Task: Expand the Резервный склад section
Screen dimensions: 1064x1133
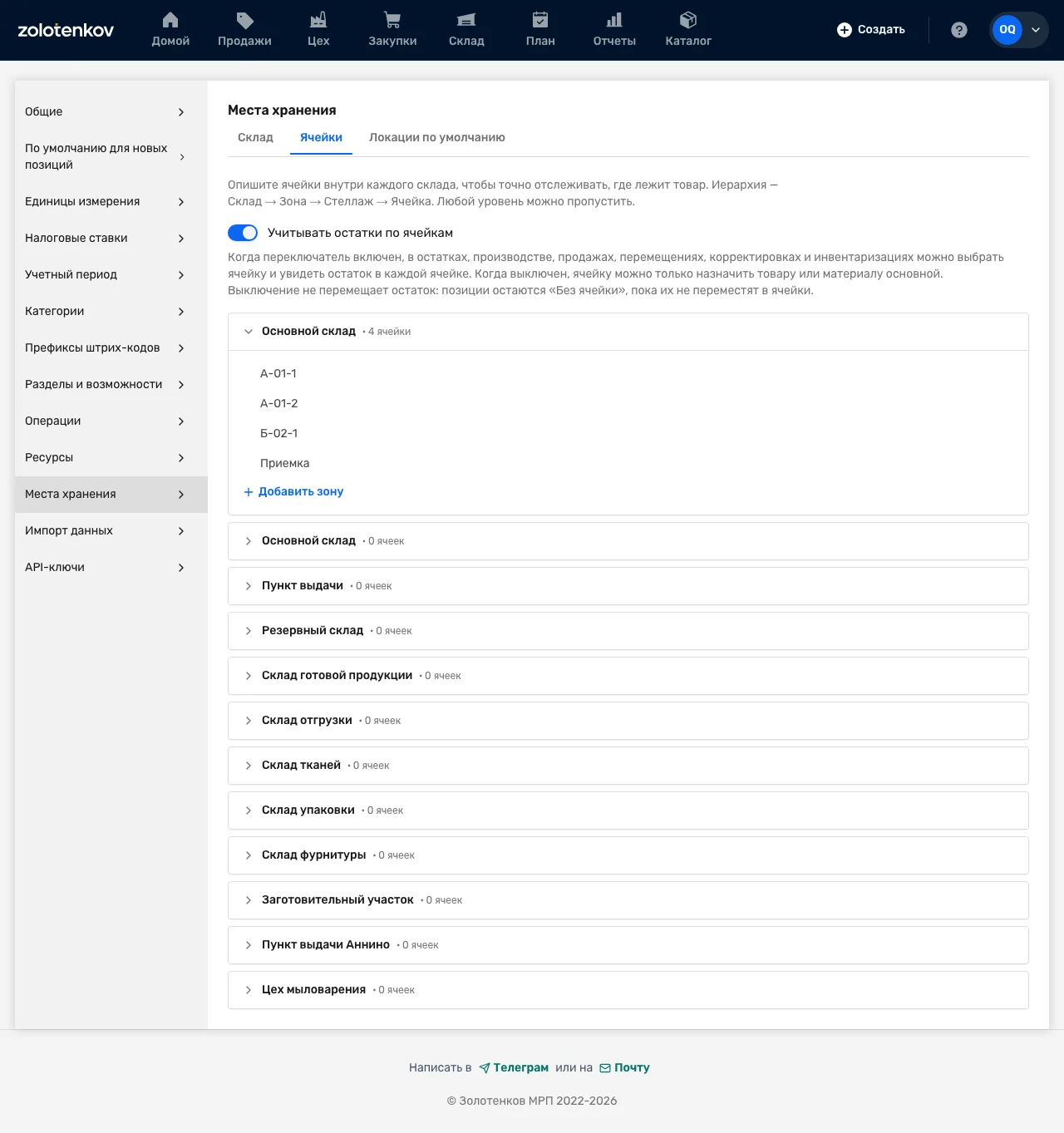Action: coord(628,631)
